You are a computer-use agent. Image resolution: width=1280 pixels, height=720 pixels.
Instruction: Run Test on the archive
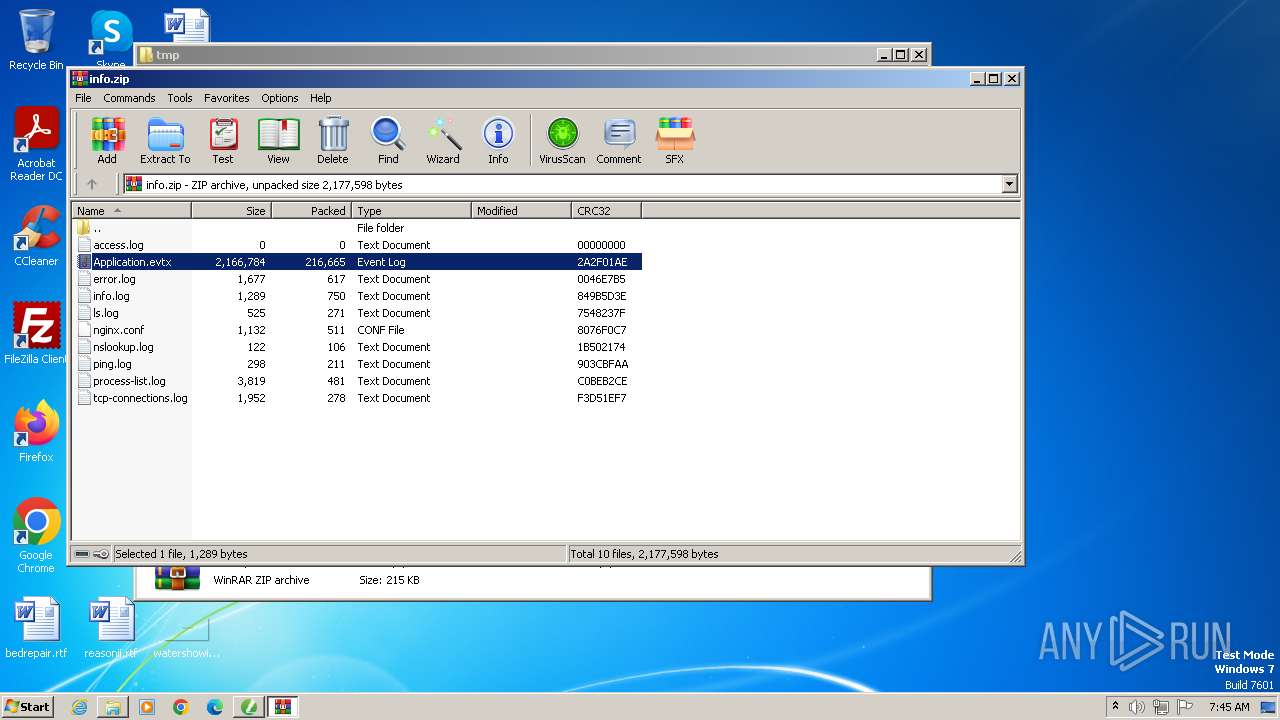223,140
